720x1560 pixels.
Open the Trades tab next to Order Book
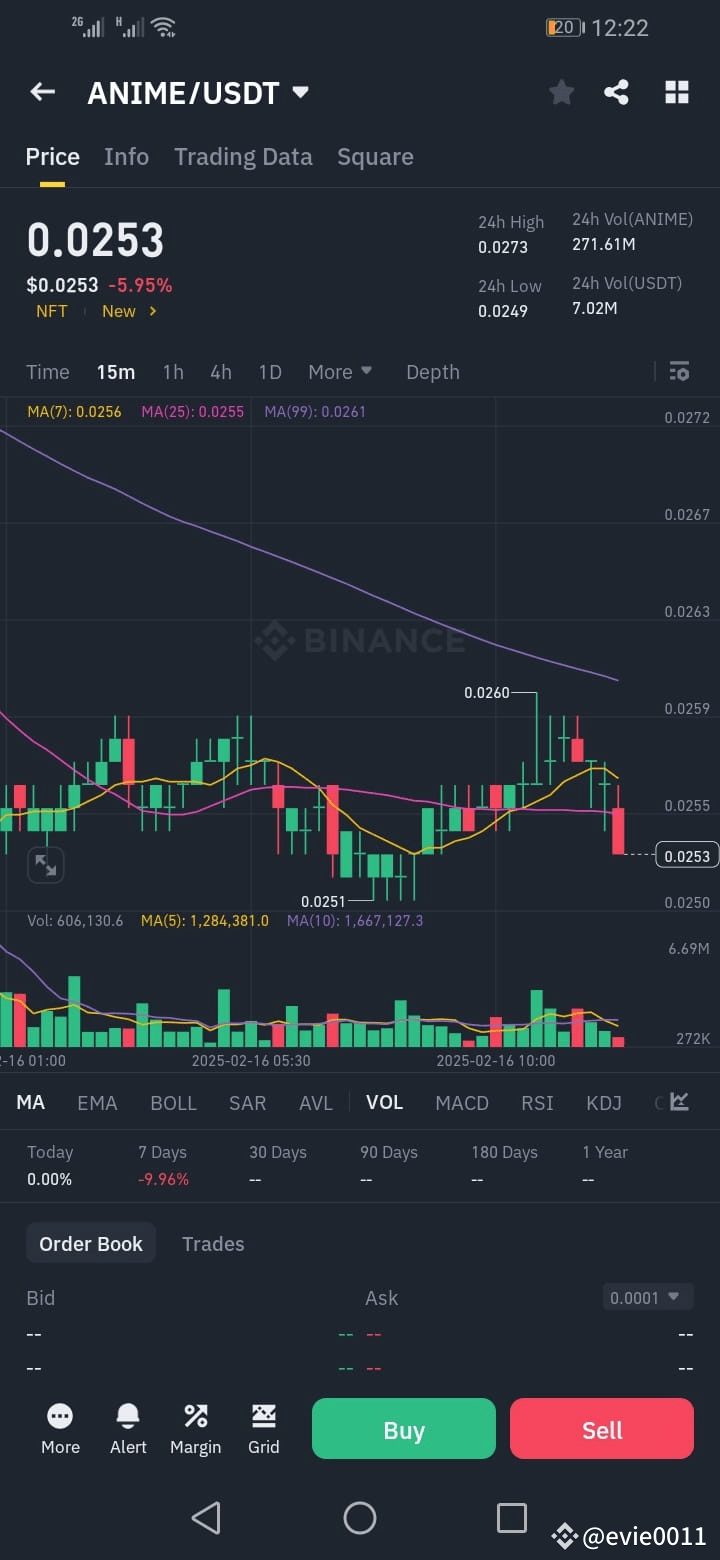213,1243
